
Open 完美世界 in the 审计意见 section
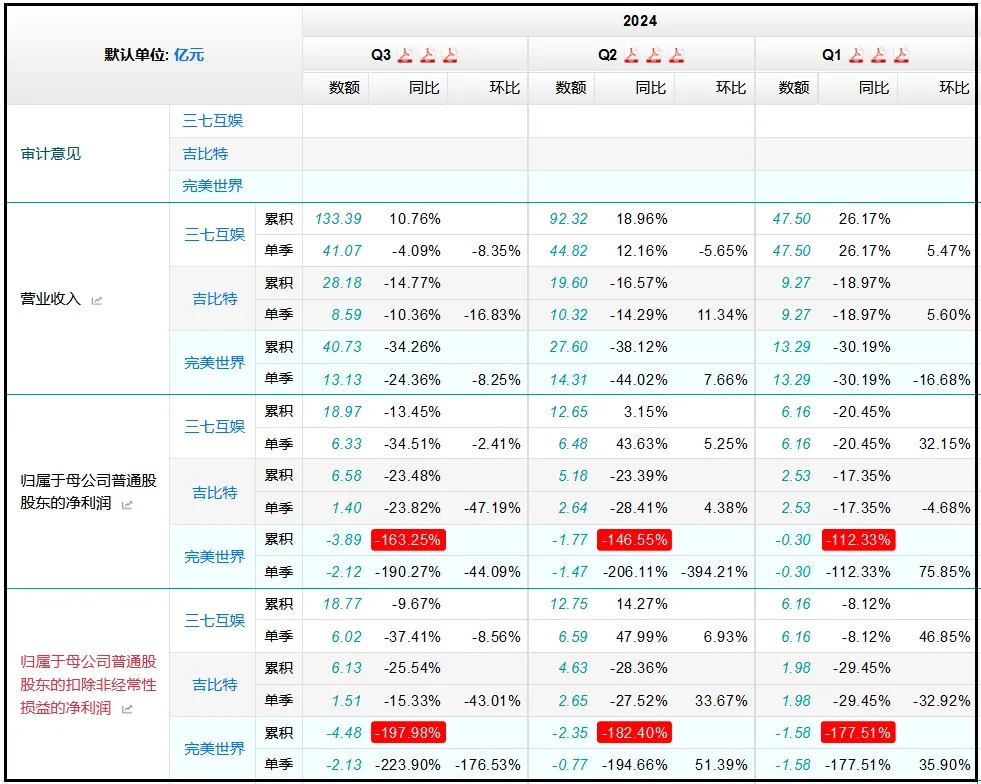click(x=213, y=186)
